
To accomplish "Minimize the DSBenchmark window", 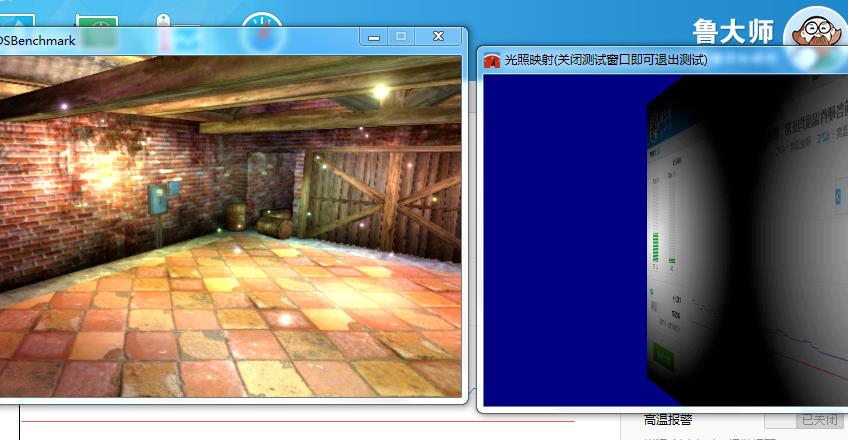I will [x=374, y=37].
